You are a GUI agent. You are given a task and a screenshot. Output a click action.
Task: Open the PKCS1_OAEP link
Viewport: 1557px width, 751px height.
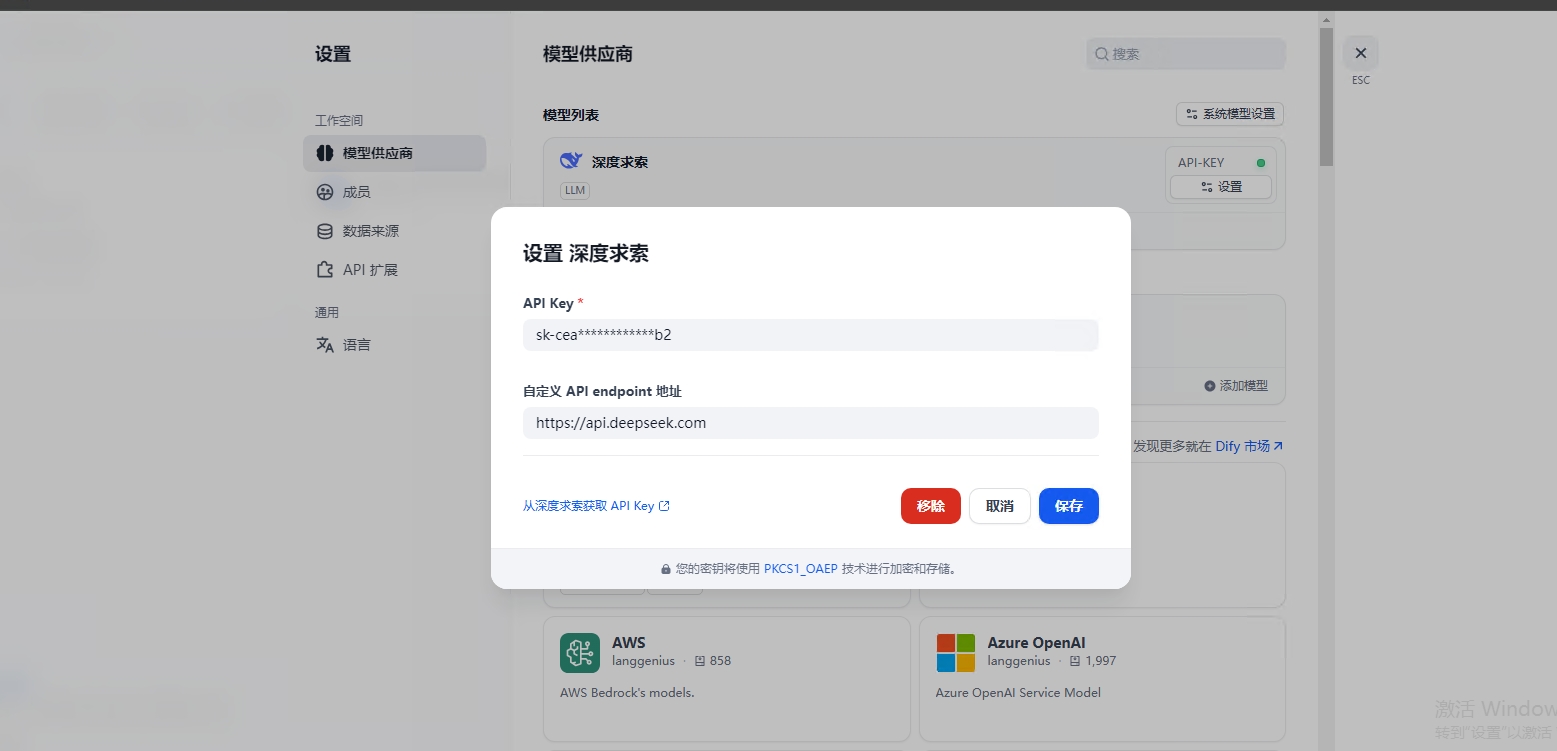800,569
